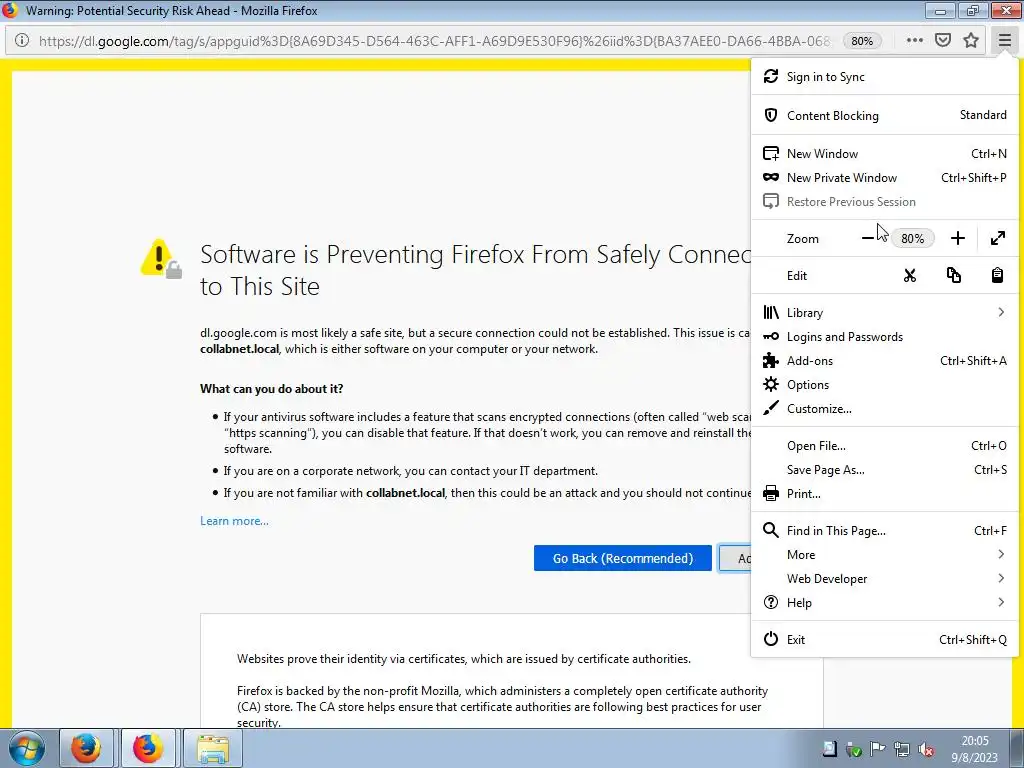Open Add-ons manager entry
This screenshot has width=1024, height=768.
tap(885, 360)
